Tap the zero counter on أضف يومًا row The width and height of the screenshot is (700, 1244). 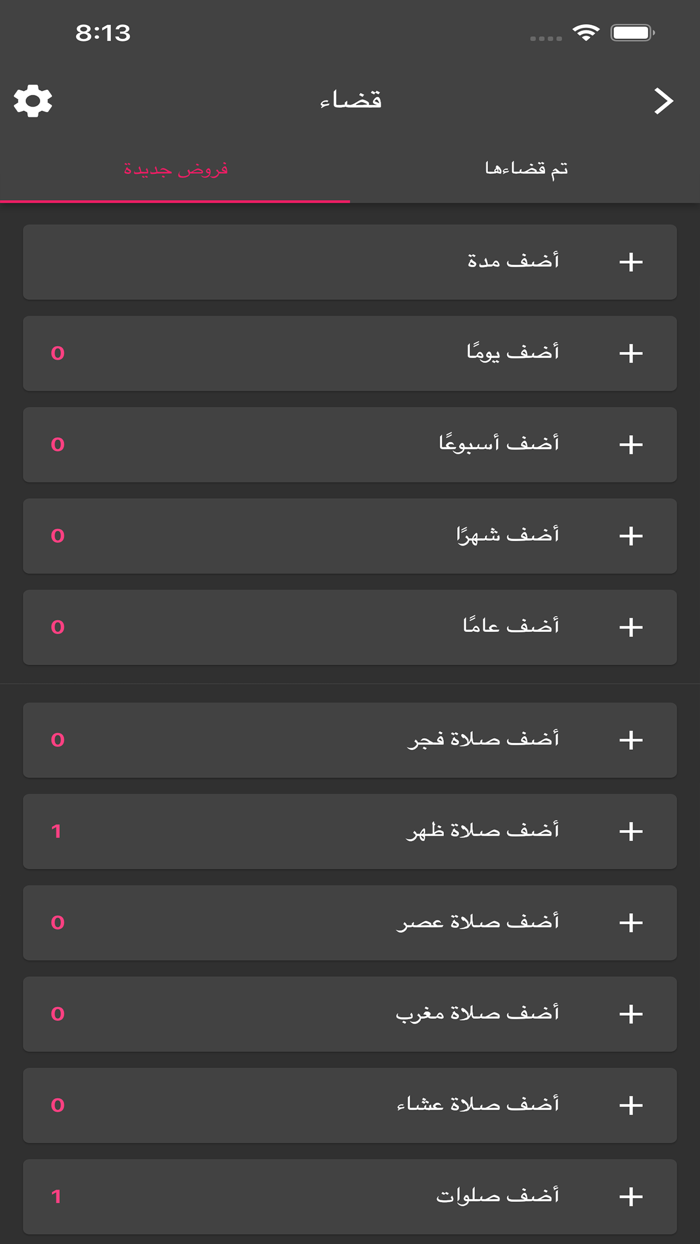[x=57, y=353]
